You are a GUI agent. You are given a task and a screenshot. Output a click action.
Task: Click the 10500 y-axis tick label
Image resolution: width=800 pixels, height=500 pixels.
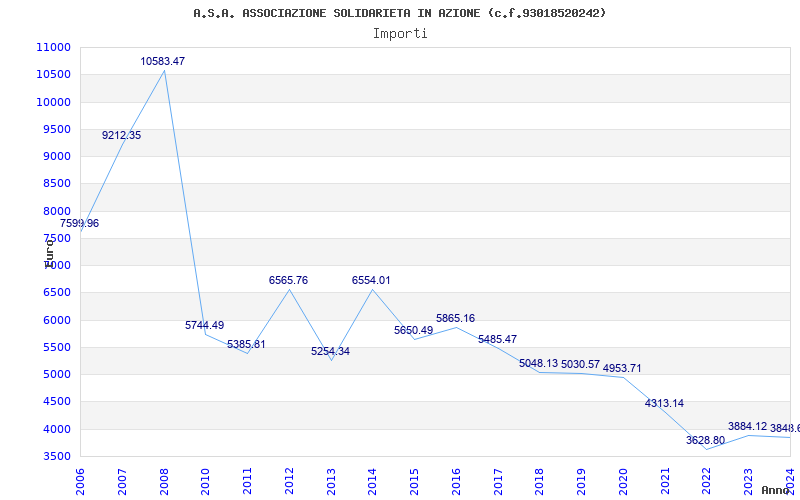pos(54,74)
